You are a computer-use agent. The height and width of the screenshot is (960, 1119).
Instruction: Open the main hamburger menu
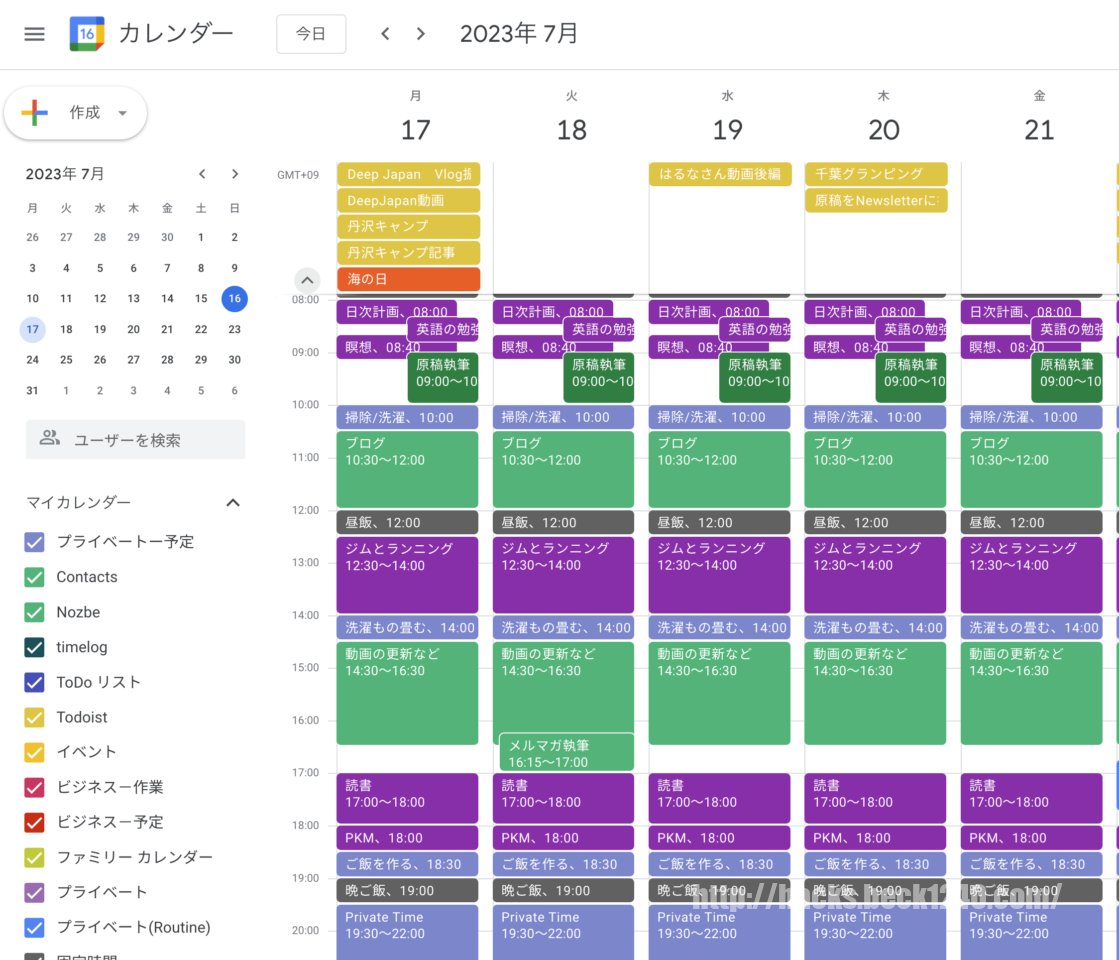click(34, 34)
